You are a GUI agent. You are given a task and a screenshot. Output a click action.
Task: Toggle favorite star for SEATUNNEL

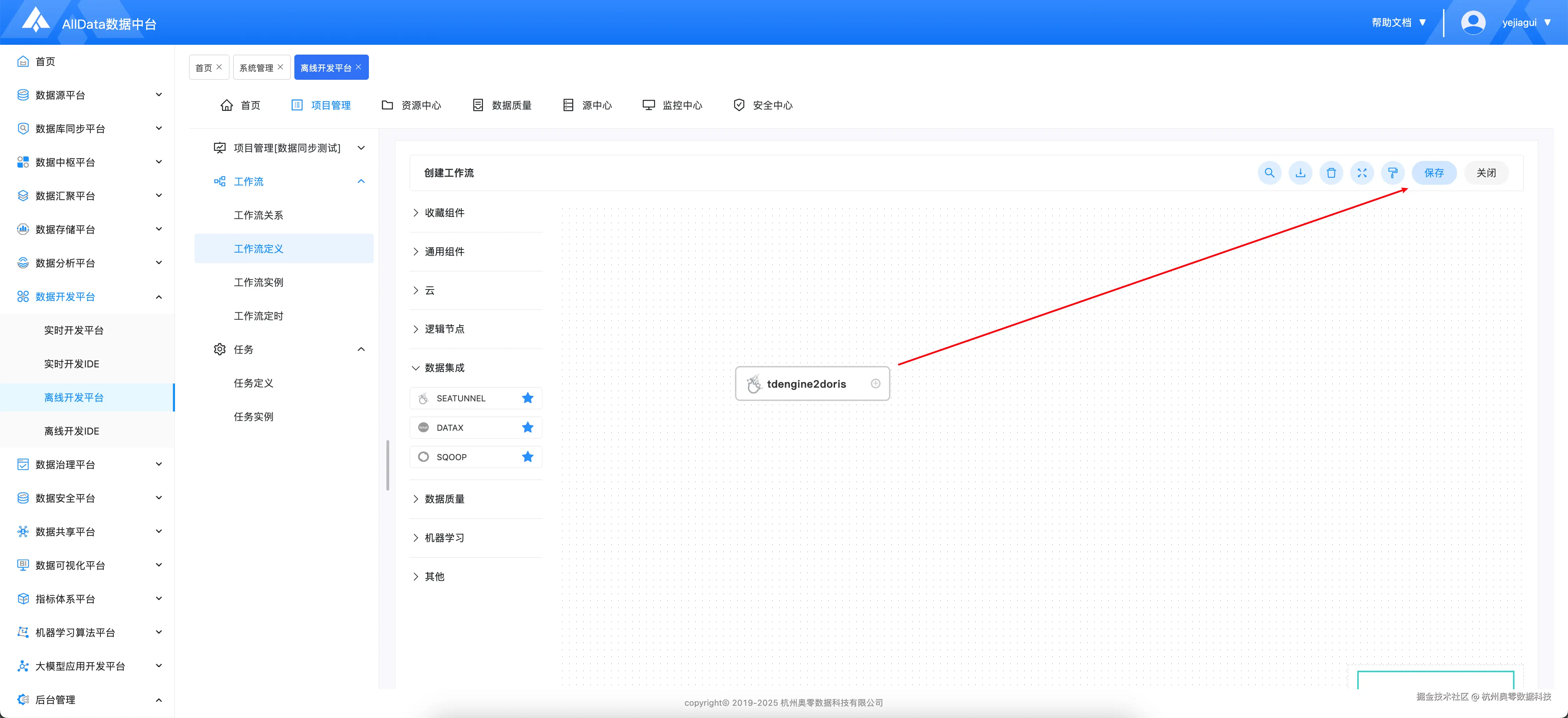click(527, 398)
